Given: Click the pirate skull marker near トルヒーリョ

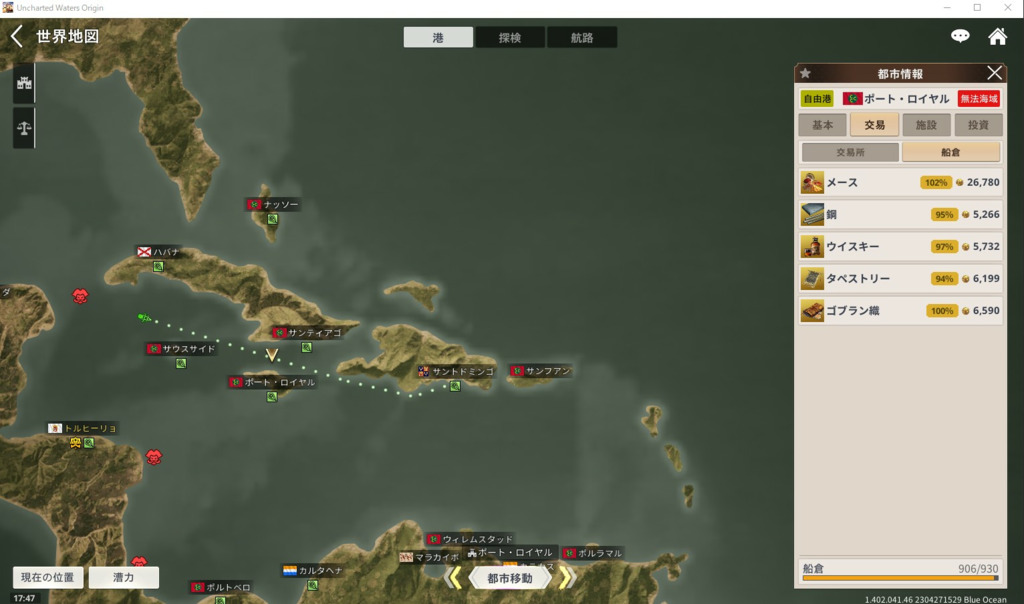Looking at the screenshot, I should 153,457.
